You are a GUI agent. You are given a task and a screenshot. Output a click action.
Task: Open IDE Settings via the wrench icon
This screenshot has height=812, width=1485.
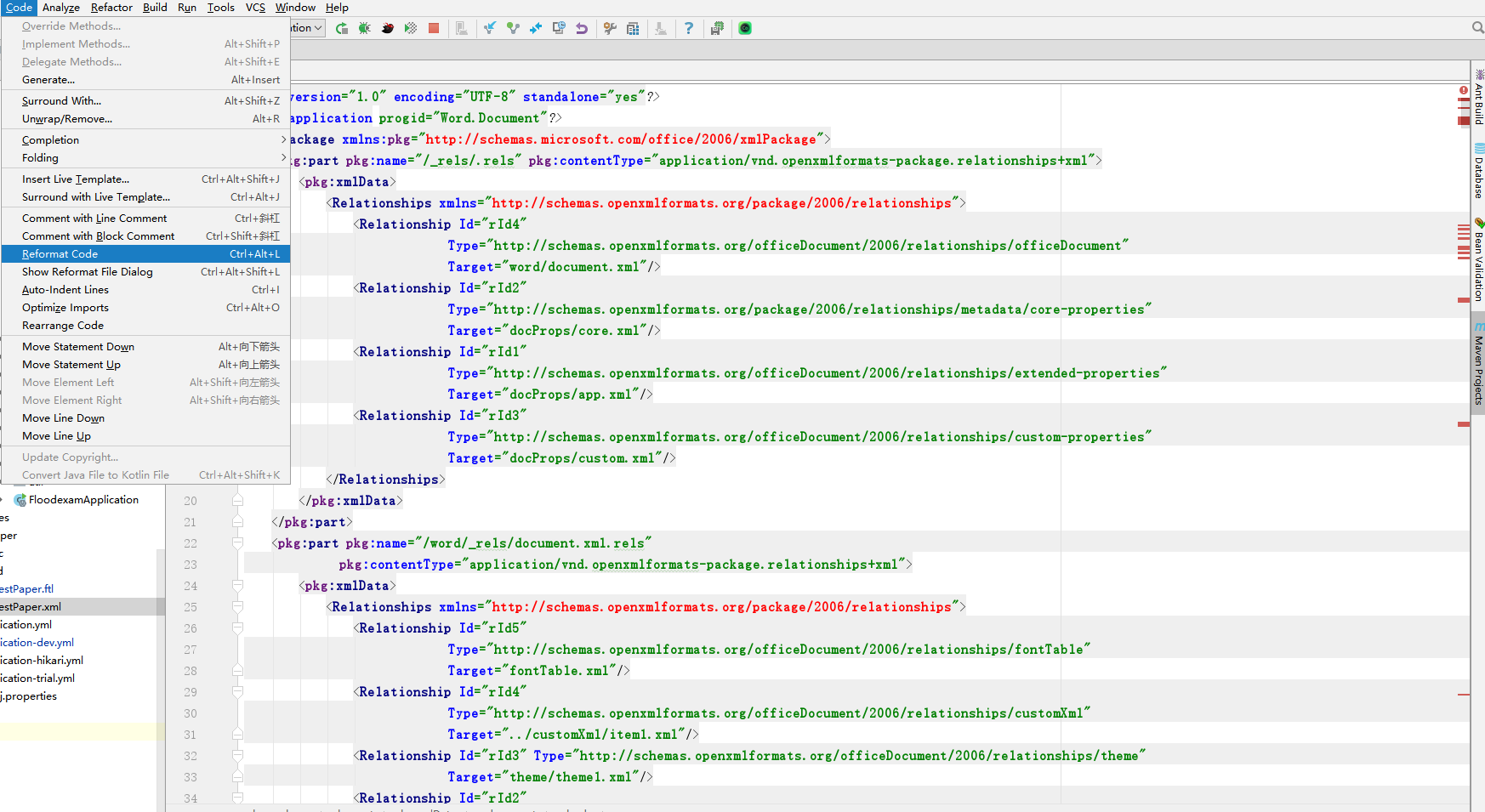609,27
